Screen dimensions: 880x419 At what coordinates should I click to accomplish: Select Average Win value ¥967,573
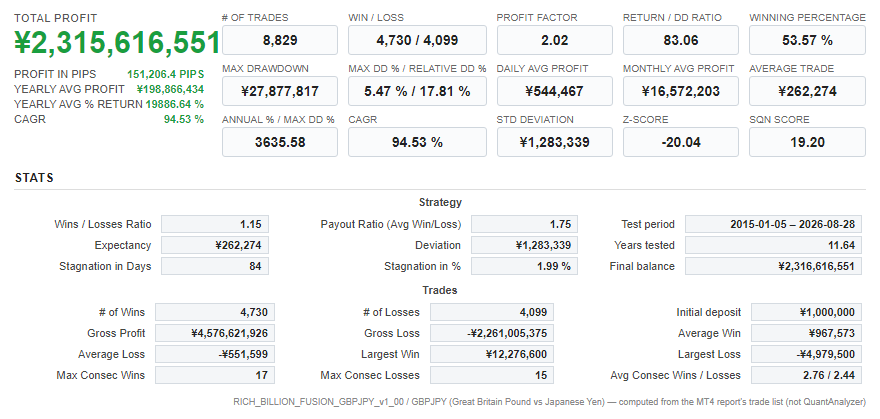(x=806, y=333)
